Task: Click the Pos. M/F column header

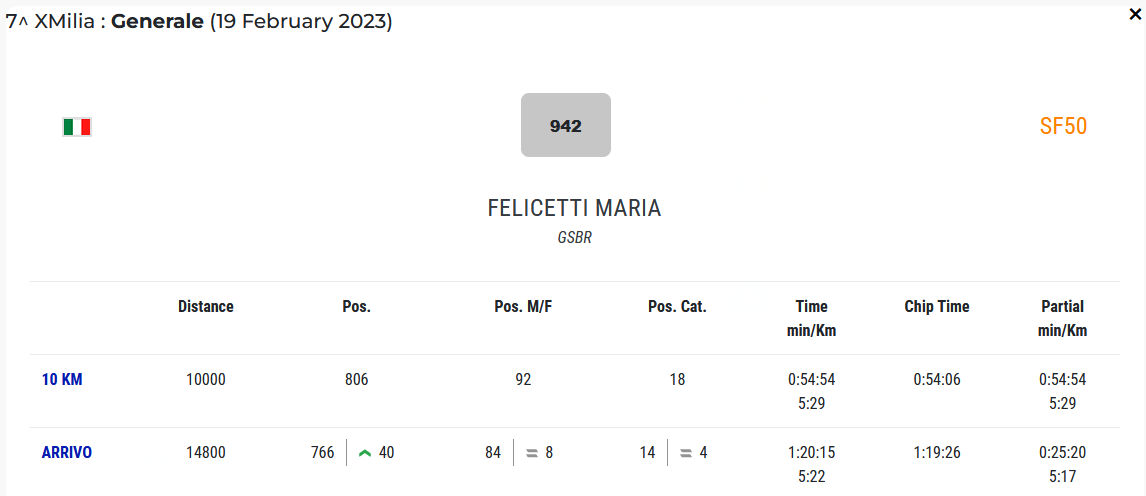Action: [523, 307]
